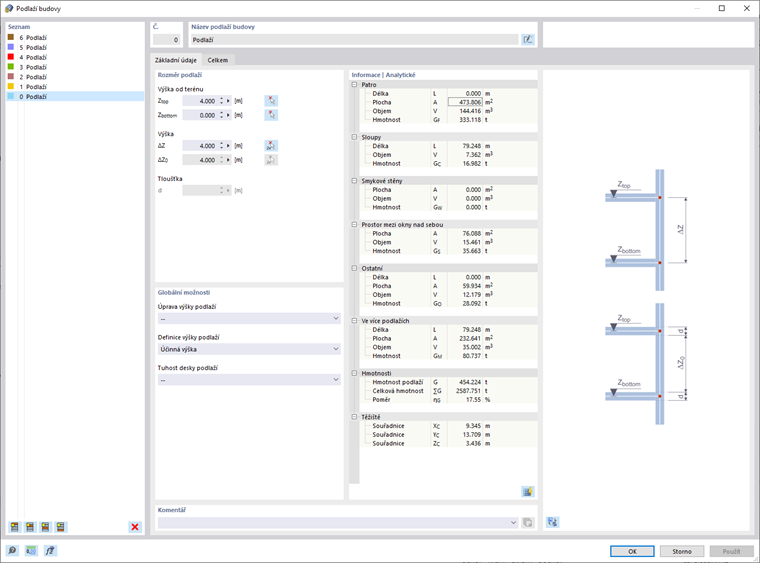The width and height of the screenshot is (760, 563).
Task: Open the Tuhost desky podlaží dropdown
Action: click(249, 380)
